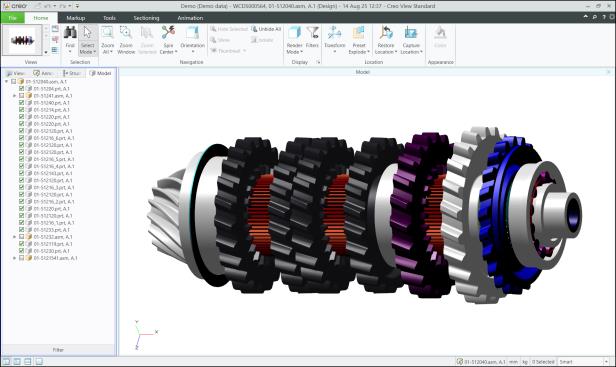Click the Filter button below the tree
The height and width of the screenshot is (367, 616).
[58, 350]
